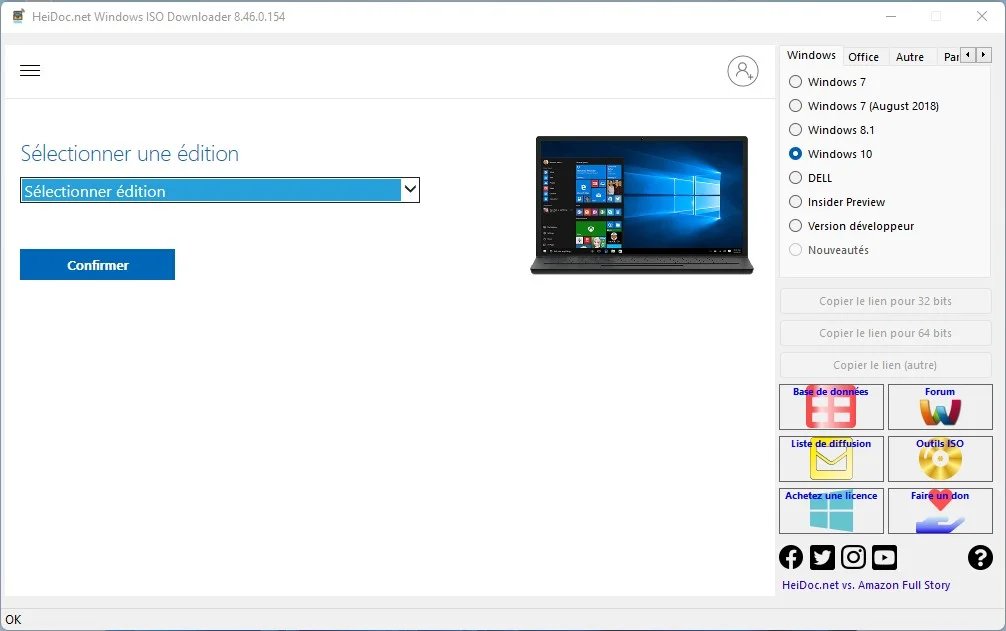
Task: Click the Confirmer button
Action: pyautogui.click(x=98, y=265)
